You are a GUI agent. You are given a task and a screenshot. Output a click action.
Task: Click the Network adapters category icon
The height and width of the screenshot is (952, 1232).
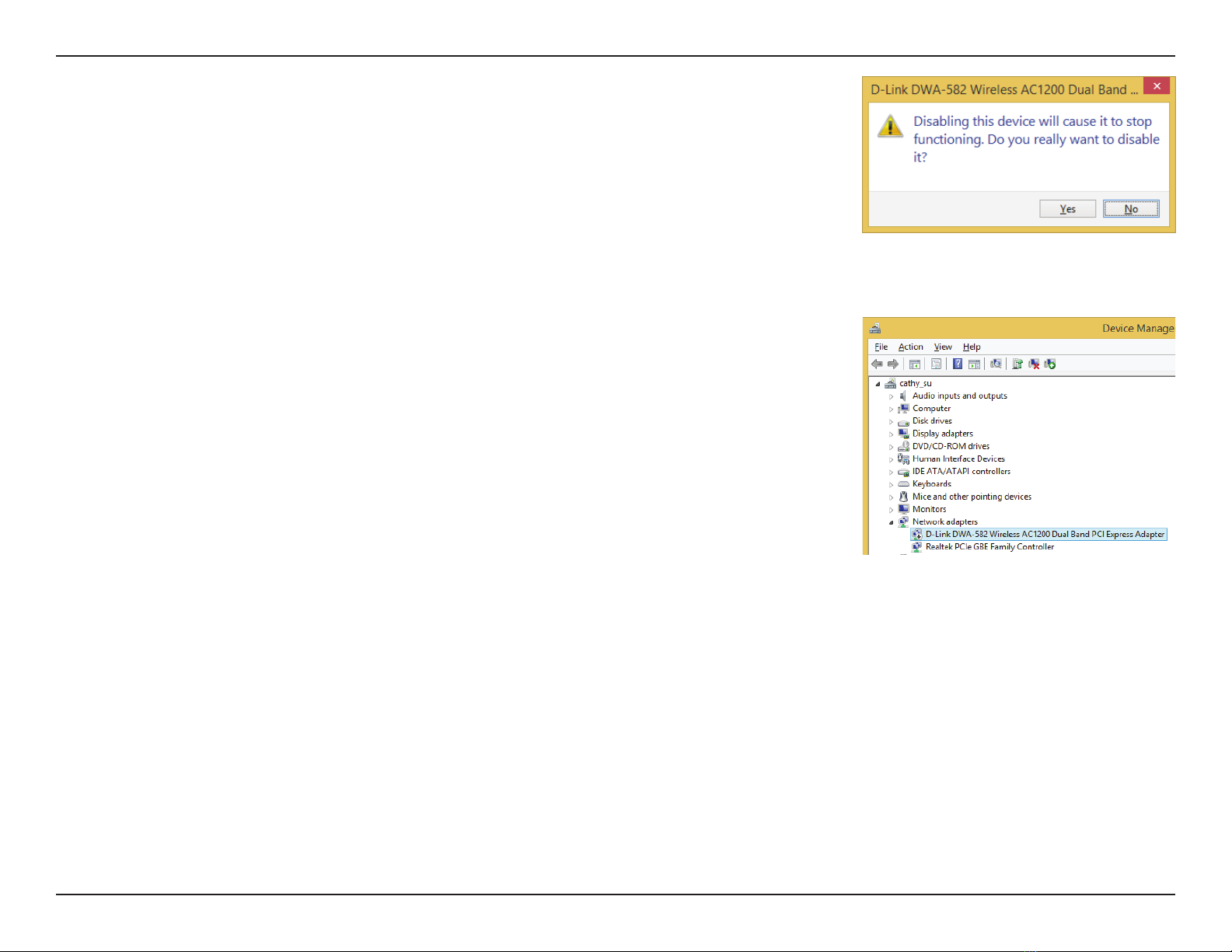903,521
